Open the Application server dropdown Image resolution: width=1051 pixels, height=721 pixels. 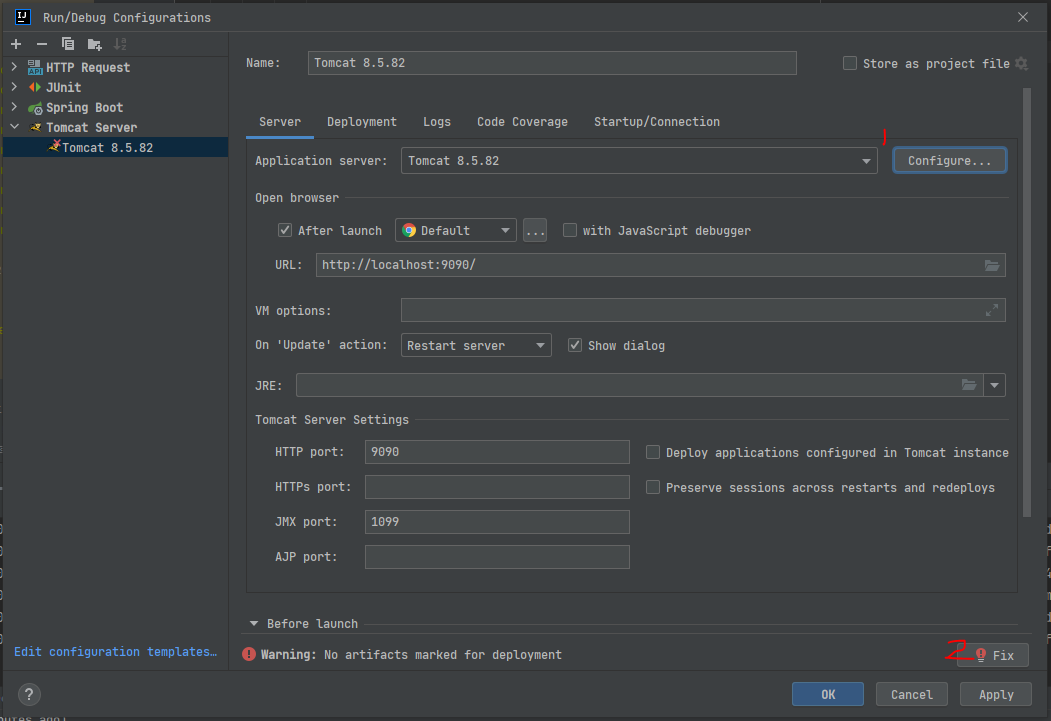tap(866, 161)
